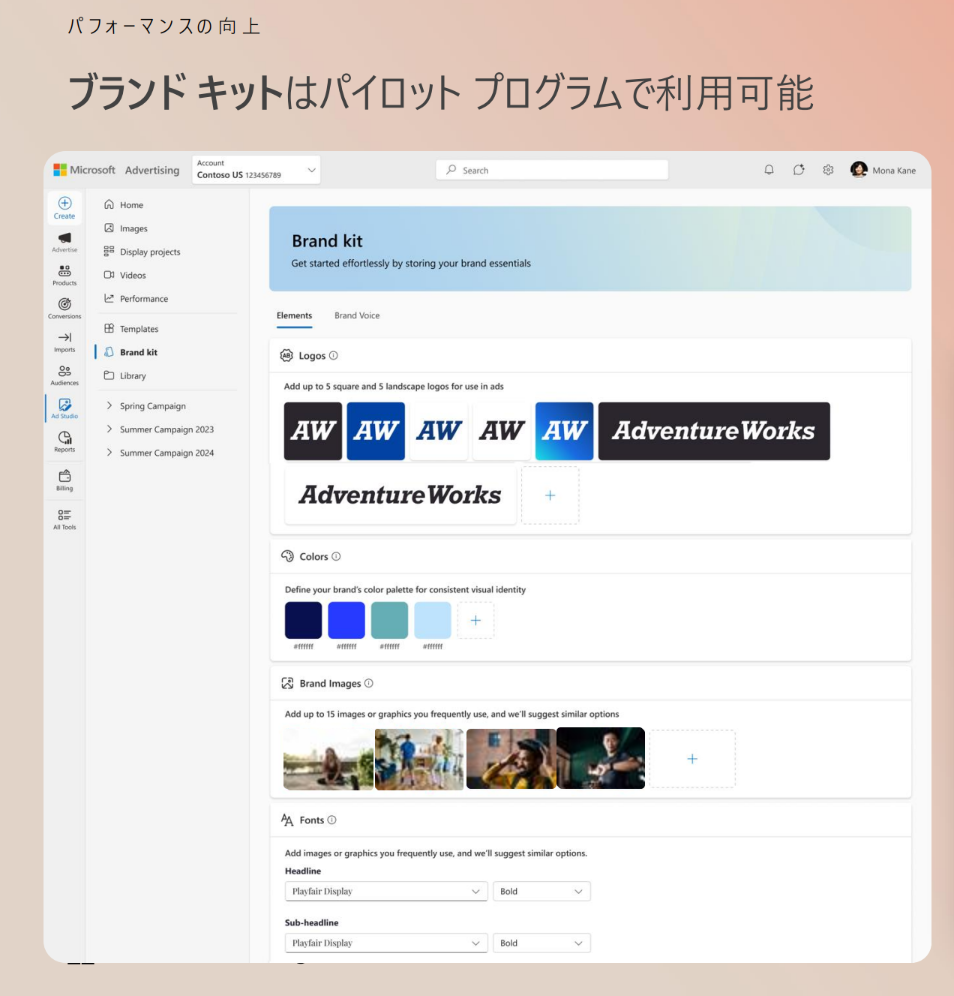Add a new logo with the plus tile

point(550,495)
